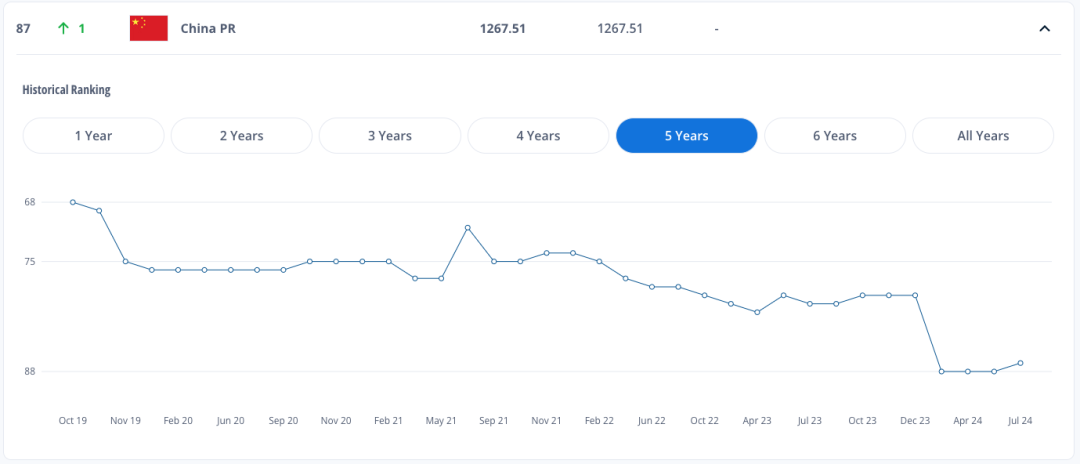Click the Feb 20 axis label
Image resolution: width=1080 pixels, height=464 pixels.
178,421
